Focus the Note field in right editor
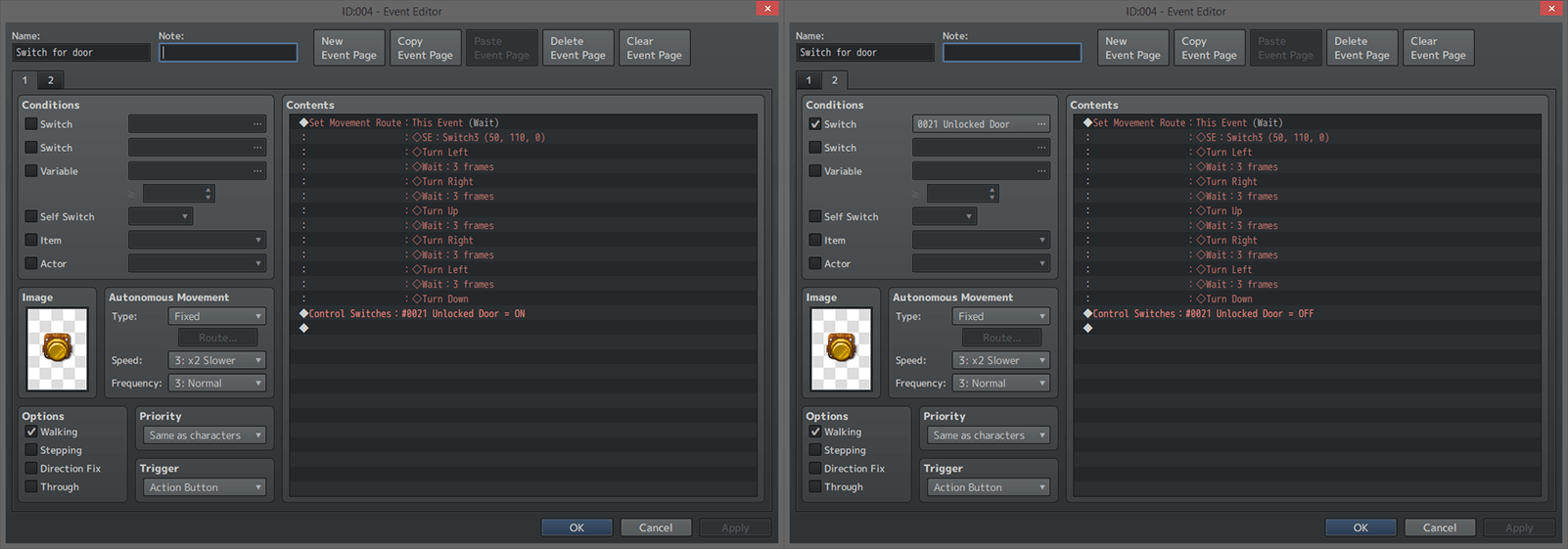The image size is (1568, 549). coord(1012,53)
